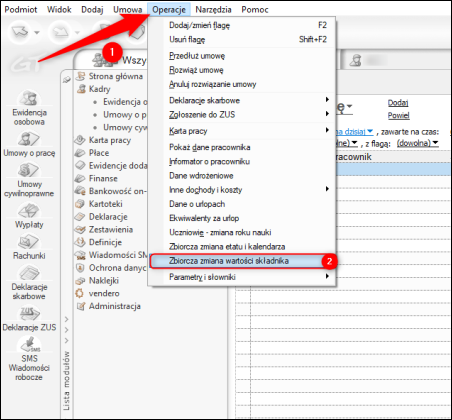
Task: Open Deklaracje ZUS sidebar icon
Action: click(x=29, y=319)
